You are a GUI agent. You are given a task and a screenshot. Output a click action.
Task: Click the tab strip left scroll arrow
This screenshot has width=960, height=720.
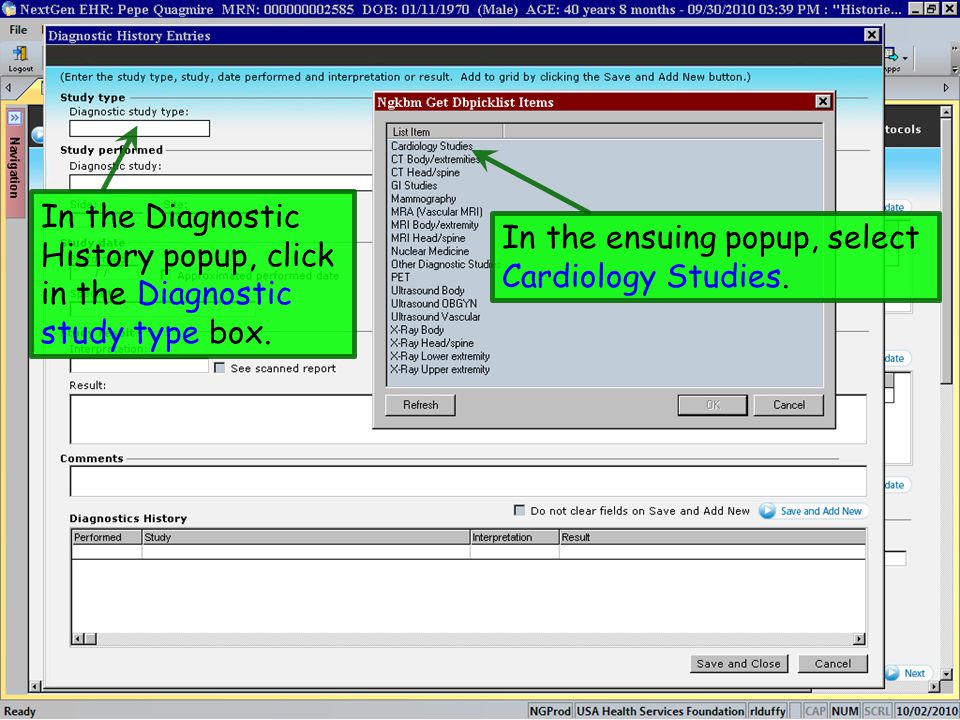pos(9,88)
